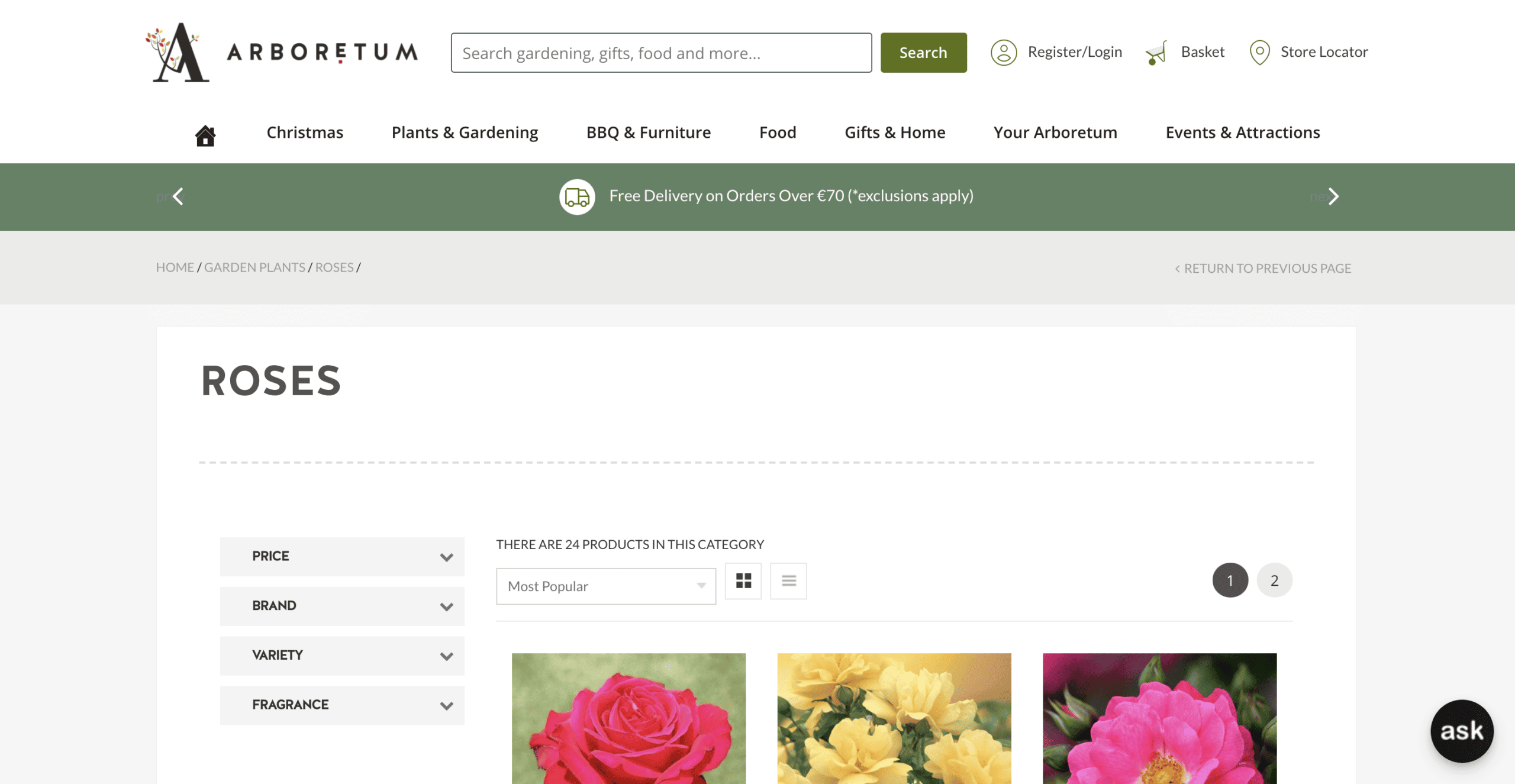Focus the search input field

coord(661,53)
